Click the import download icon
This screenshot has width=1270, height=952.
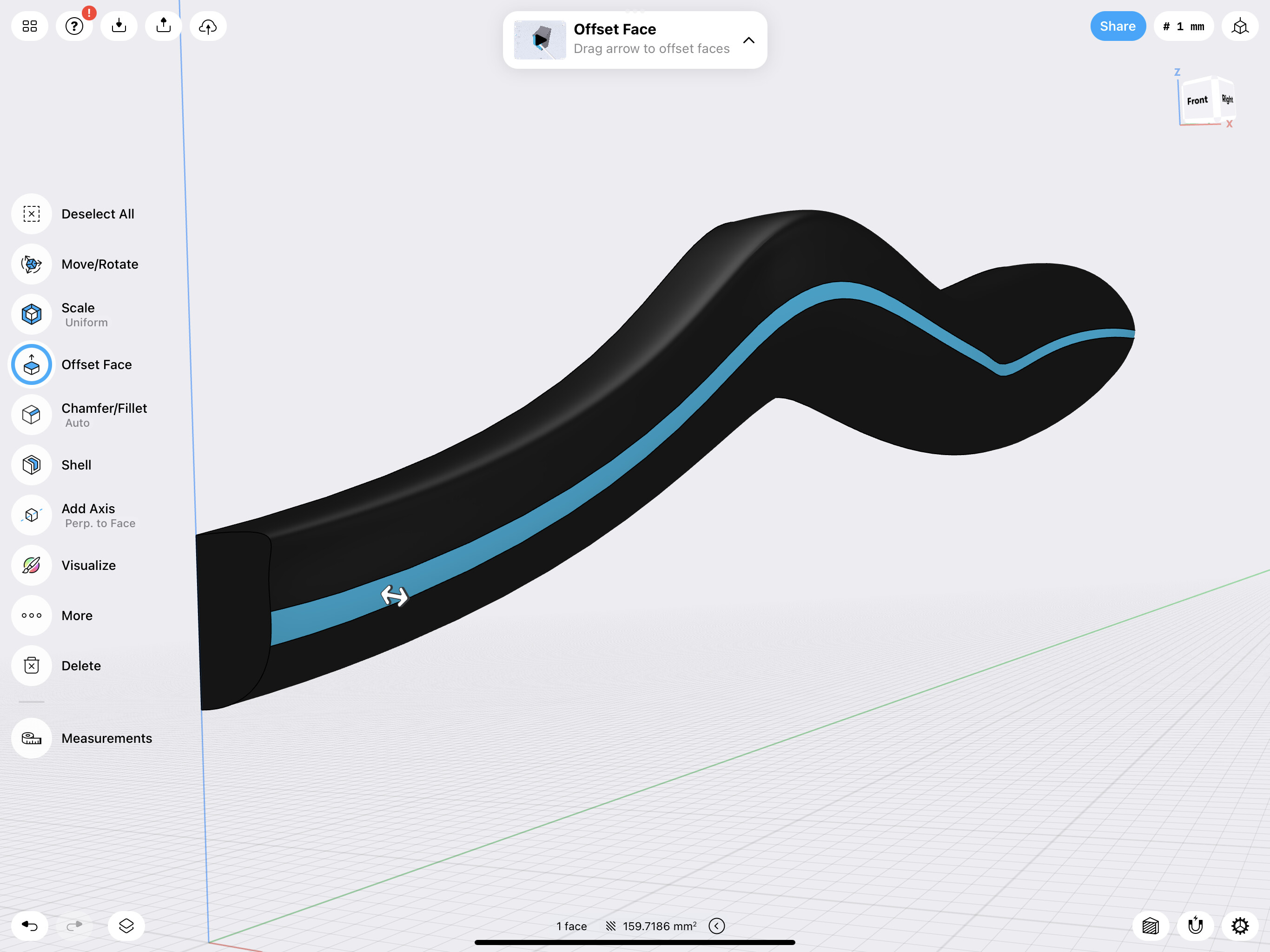click(x=119, y=26)
